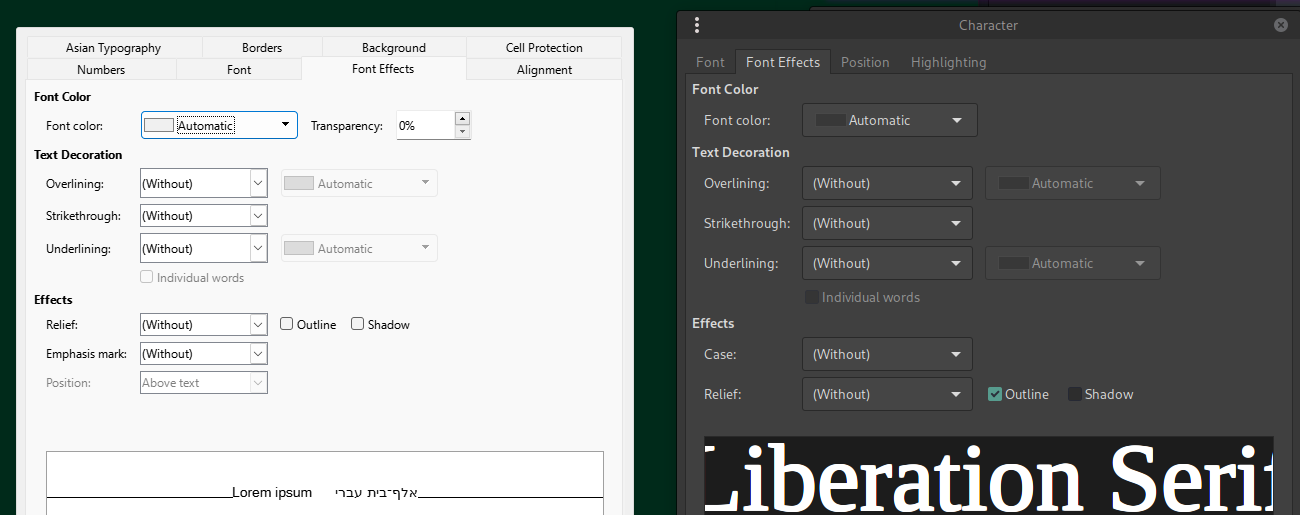Open the Highlighting tab
This screenshot has height=515, width=1300.
point(948,62)
